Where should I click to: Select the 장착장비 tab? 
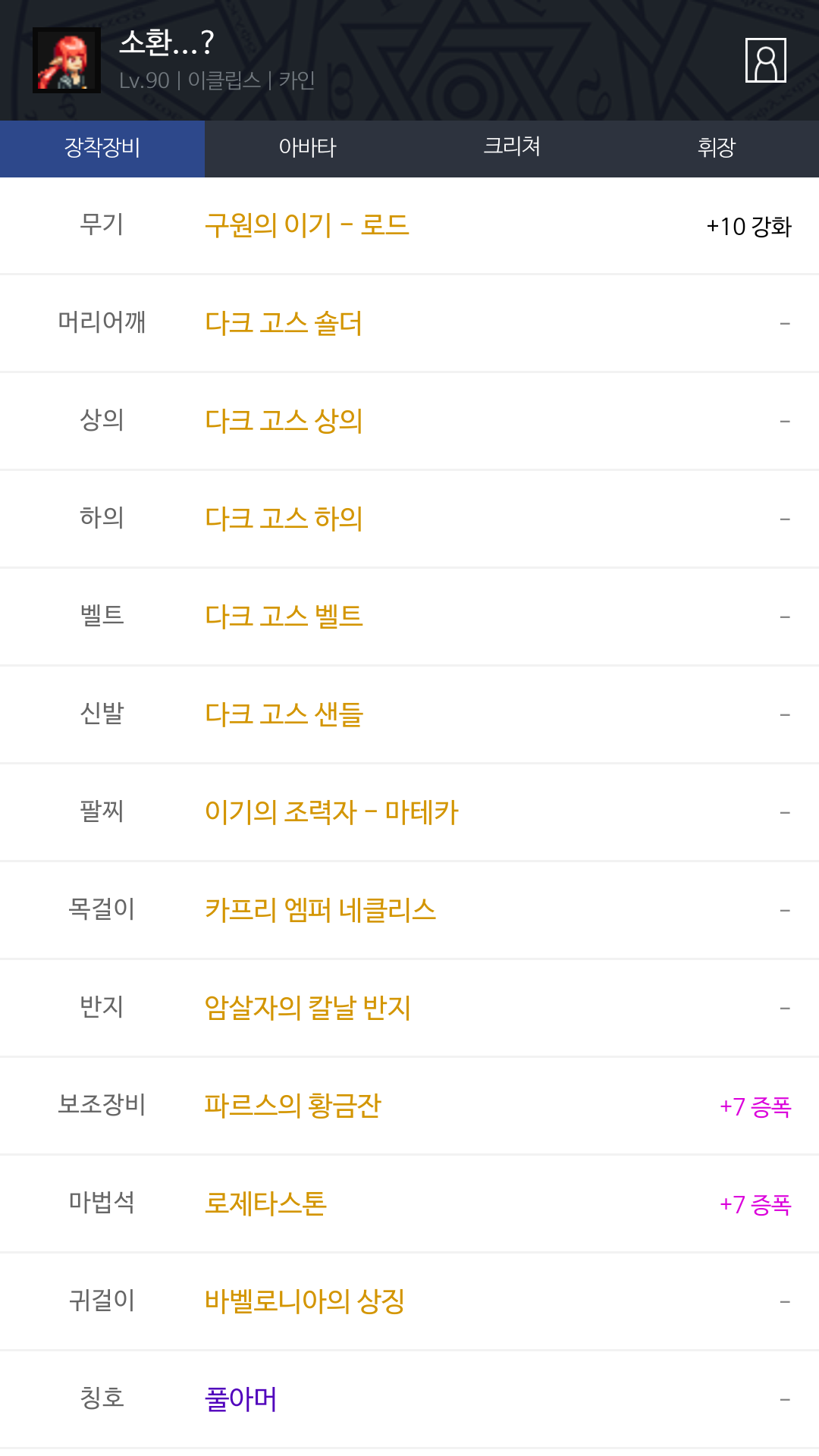(x=102, y=148)
